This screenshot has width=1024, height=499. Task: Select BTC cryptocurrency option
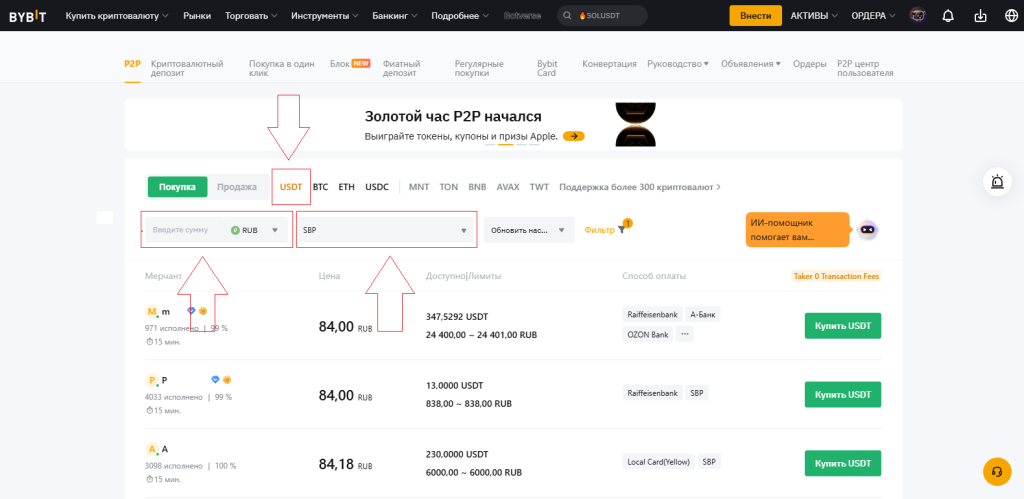click(x=320, y=187)
